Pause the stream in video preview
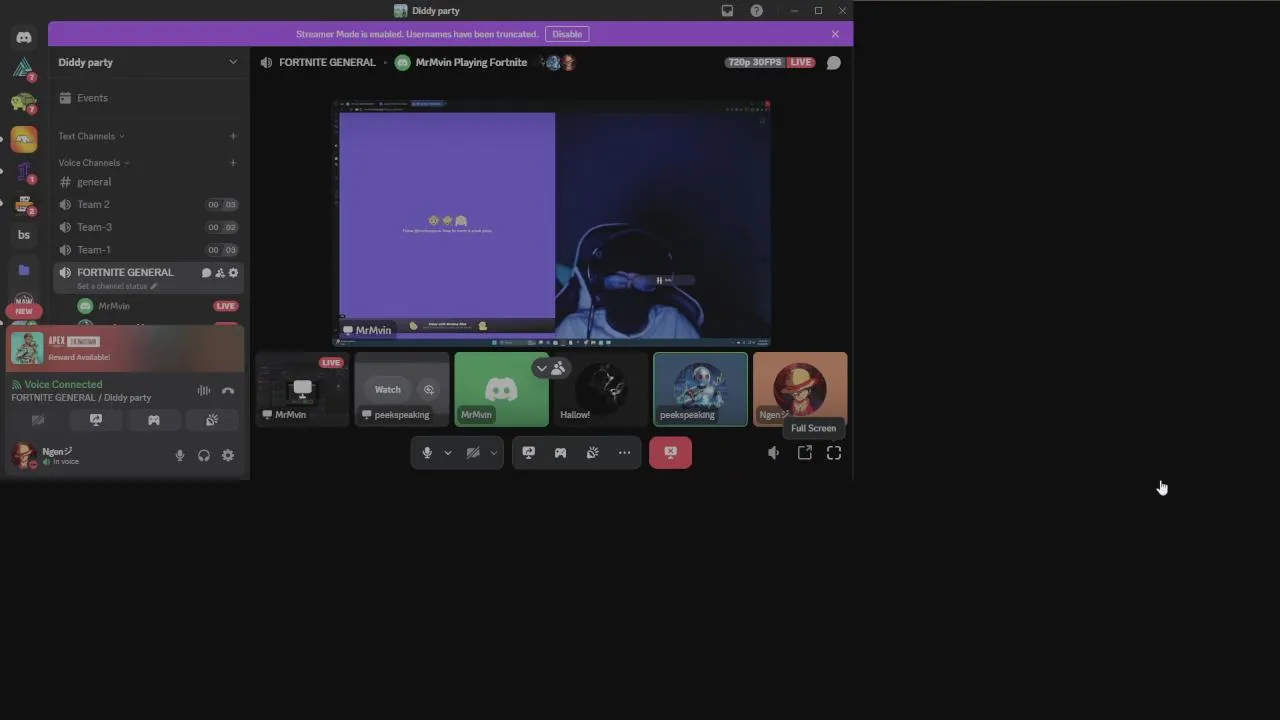This screenshot has height=720, width=1280. pyautogui.click(x=659, y=280)
